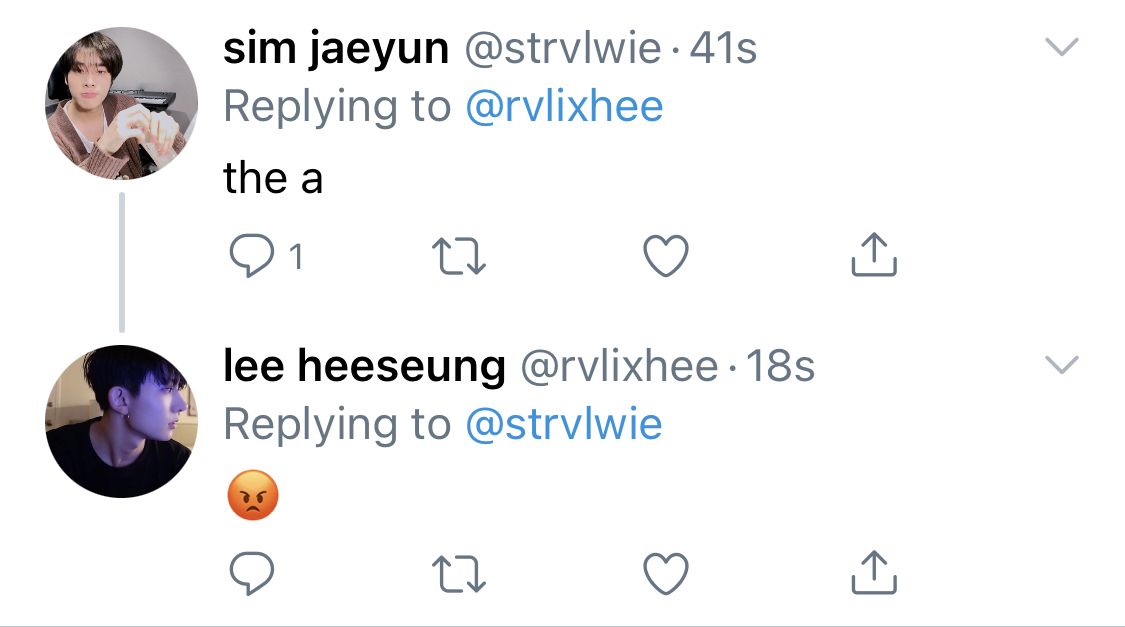Open the 18s timestamp
1125x627 pixels.
781,367
